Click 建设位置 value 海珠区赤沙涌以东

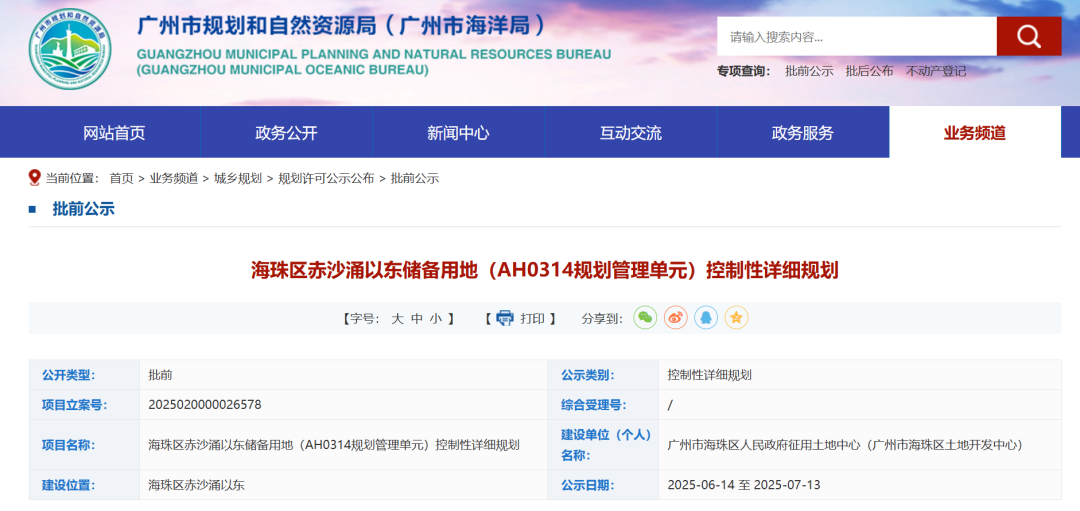click(196, 485)
